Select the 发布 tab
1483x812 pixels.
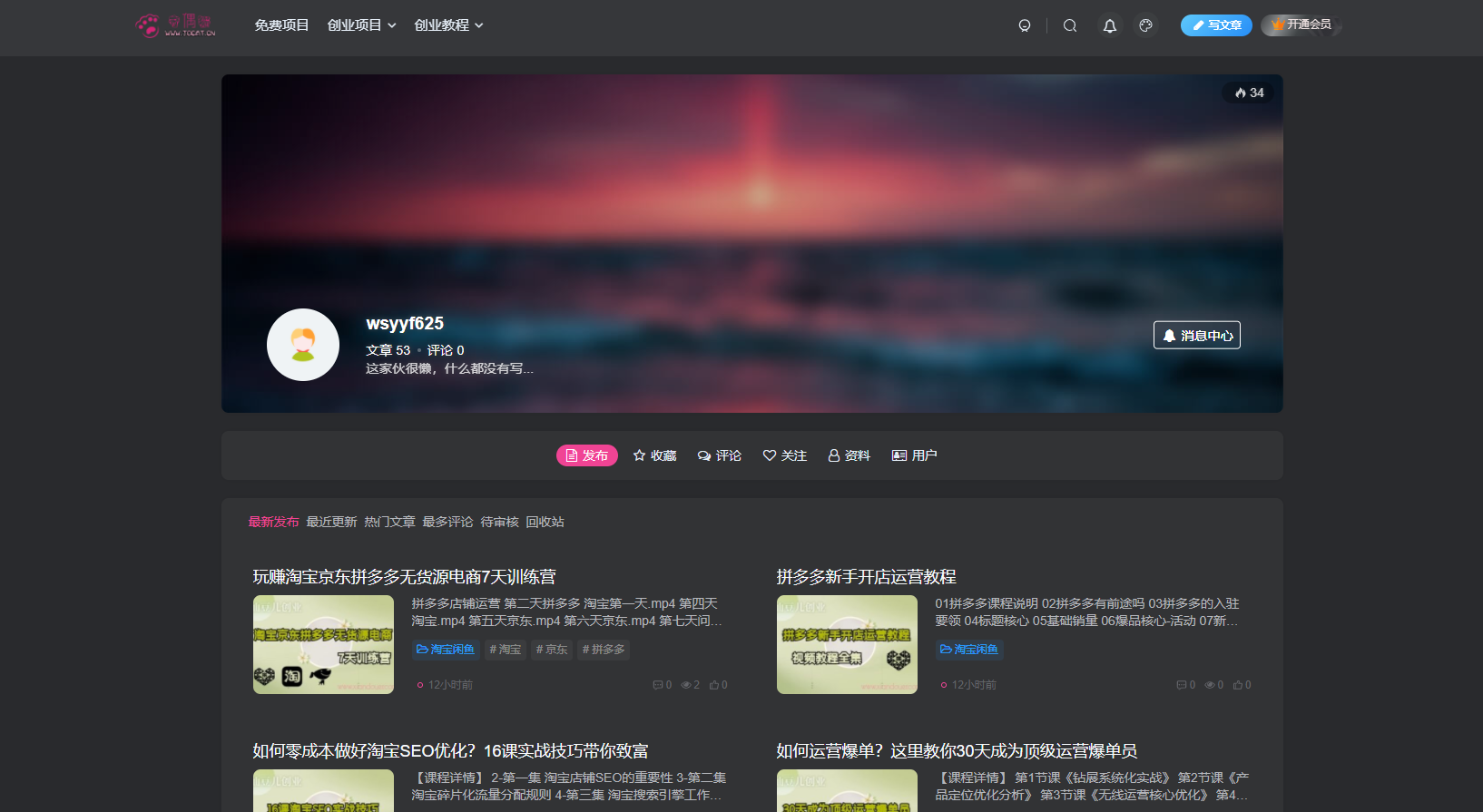(586, 455)
